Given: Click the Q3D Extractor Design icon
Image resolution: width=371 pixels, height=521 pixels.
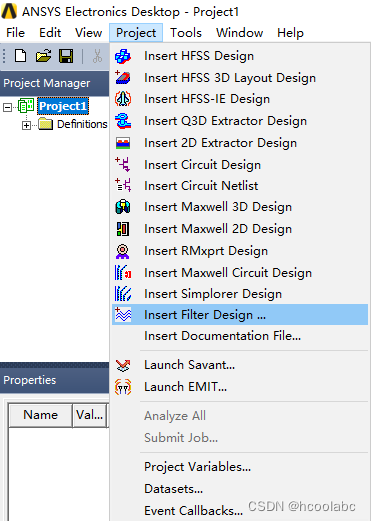Looking at the screenshot, I should click(x=123, y=121).
